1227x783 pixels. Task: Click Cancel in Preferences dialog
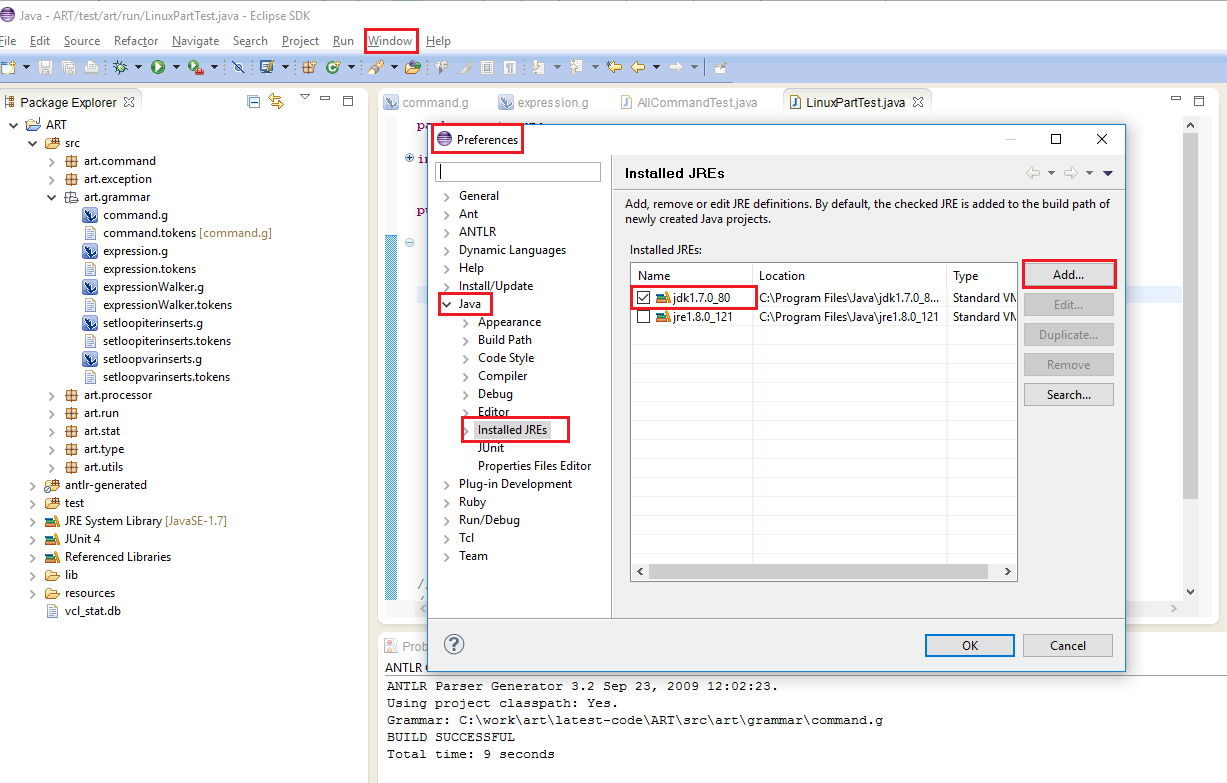[1068, 645]
